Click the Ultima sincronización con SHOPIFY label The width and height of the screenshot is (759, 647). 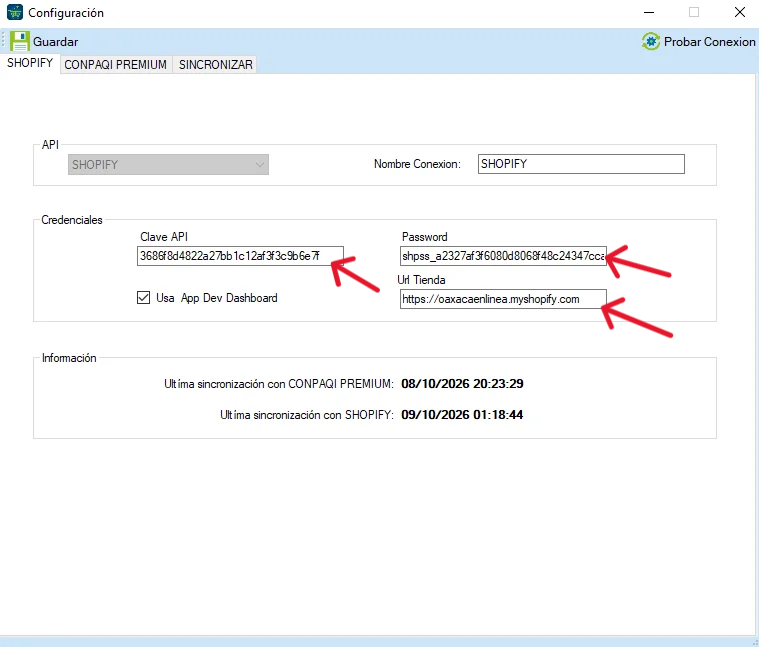pyautogui.click(x=307, y=415)
